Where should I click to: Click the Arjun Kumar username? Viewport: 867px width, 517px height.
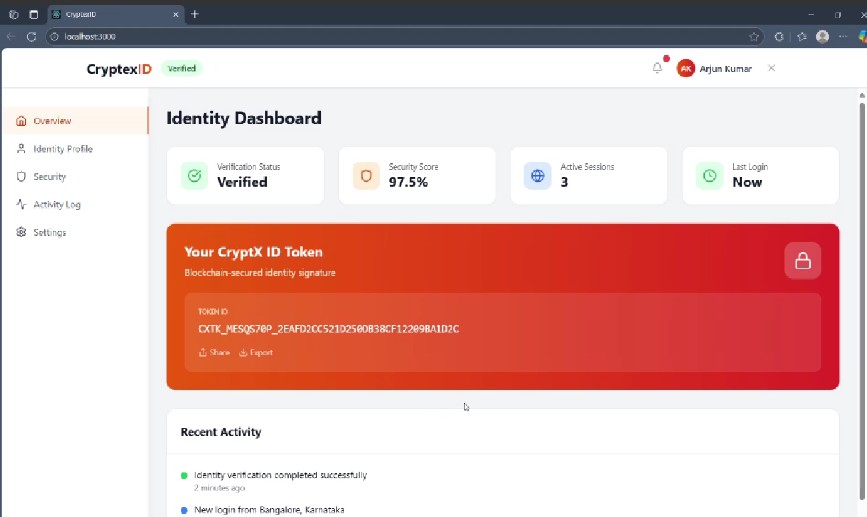725,69
